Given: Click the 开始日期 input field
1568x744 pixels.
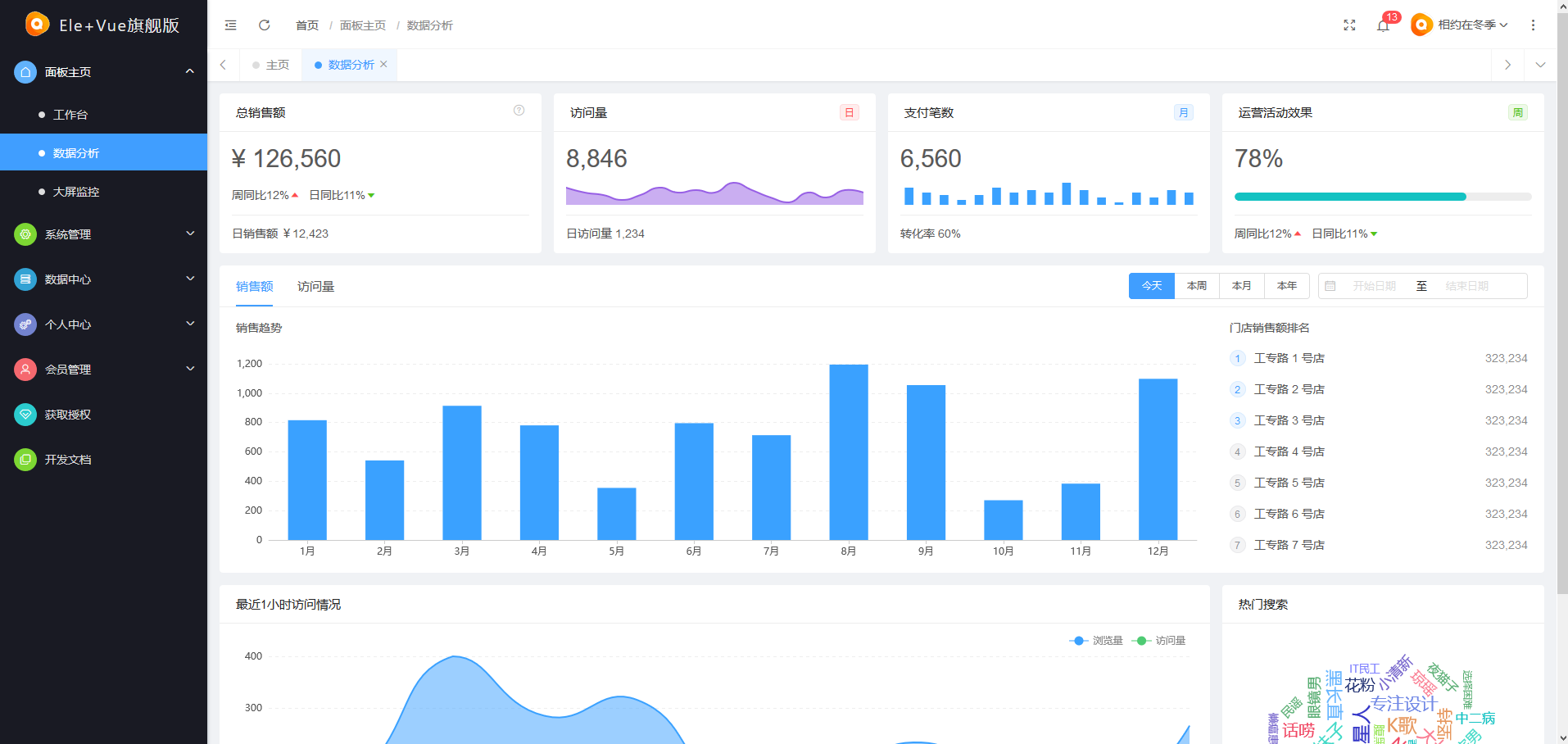Looking at the screenshot, I should click(1374, 286).
